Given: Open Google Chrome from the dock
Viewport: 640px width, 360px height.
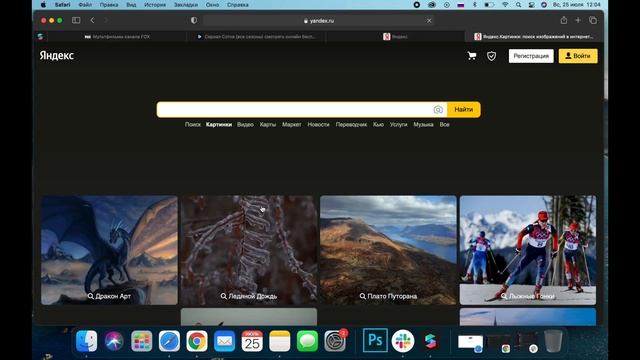Looking at the screenshot, I should point(197,341).
